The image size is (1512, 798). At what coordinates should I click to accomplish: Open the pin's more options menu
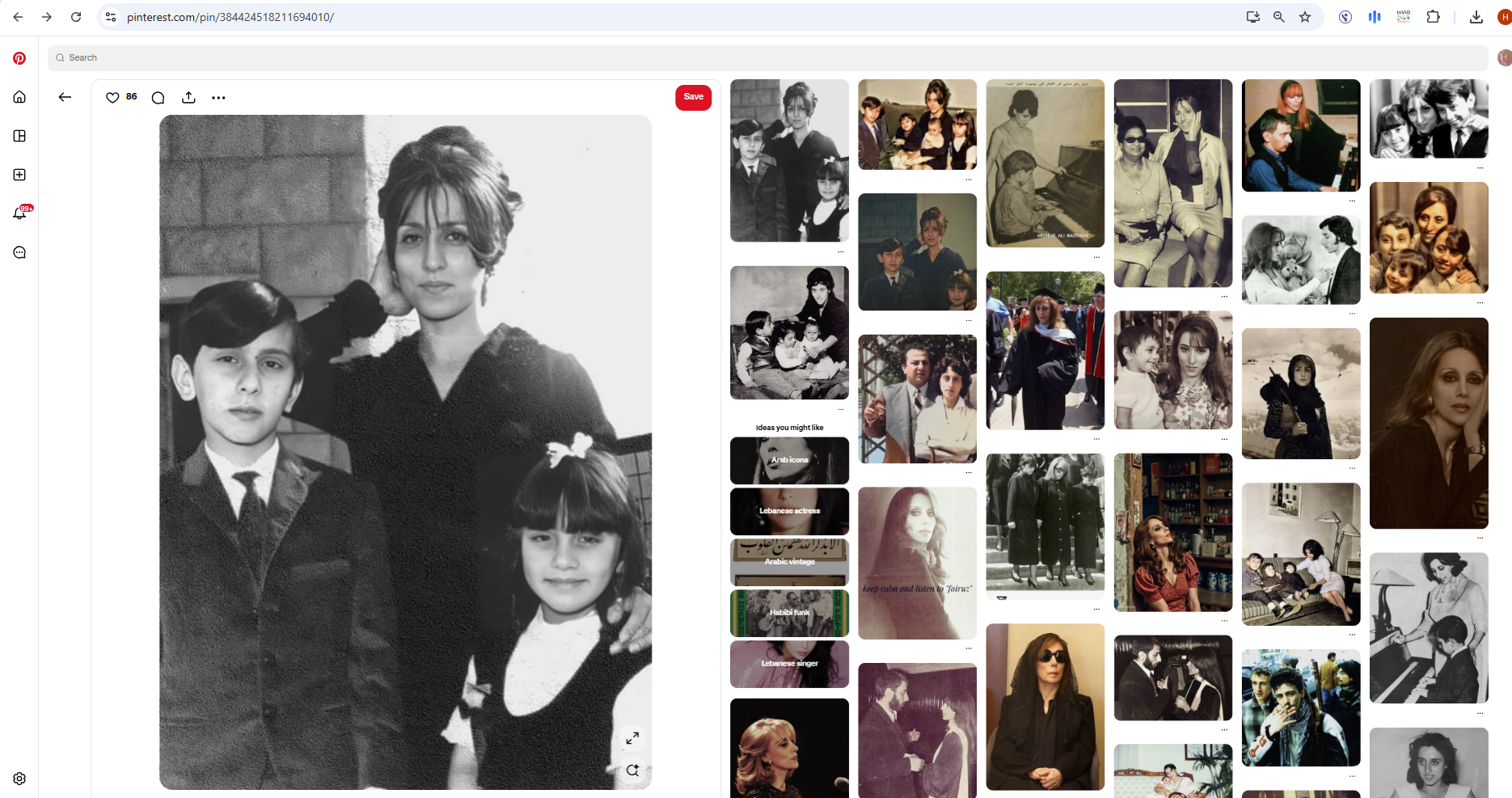point(218,97)
